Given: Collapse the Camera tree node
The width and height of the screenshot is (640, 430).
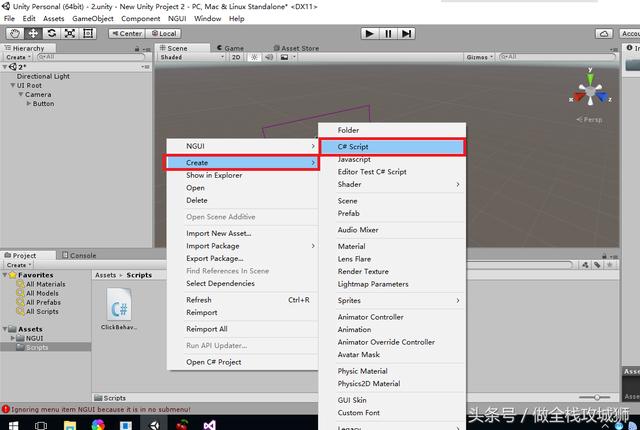Looking at the screenshot, I should coord(21,94).
